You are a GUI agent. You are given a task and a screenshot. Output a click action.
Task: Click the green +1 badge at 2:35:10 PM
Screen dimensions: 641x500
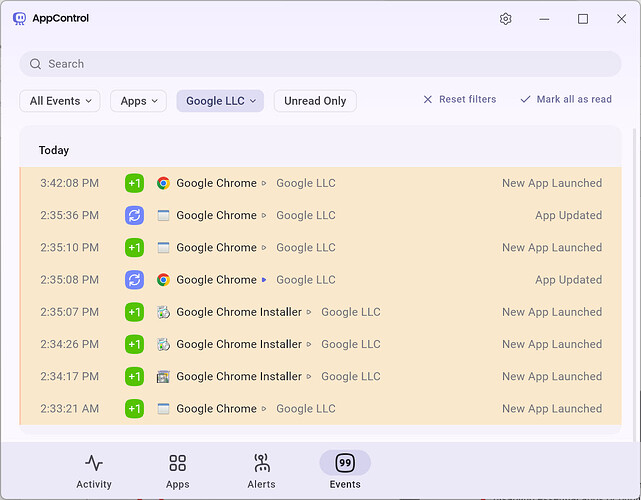134,248
